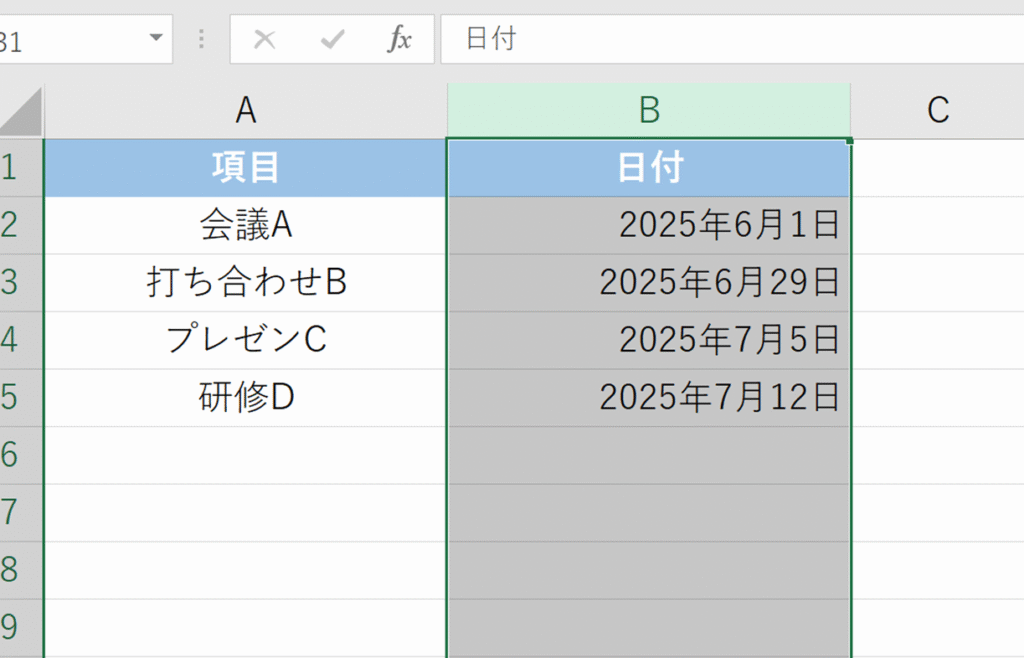Click the 2025年6月29日 date cell
The image size is (1024, 658).
649,283
